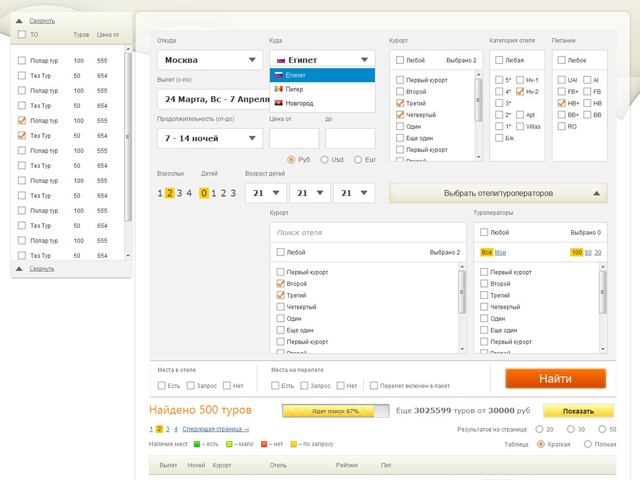Check the 5* hotel category
The width and height of the screenshot is (640, 480).
click(499, 80)
